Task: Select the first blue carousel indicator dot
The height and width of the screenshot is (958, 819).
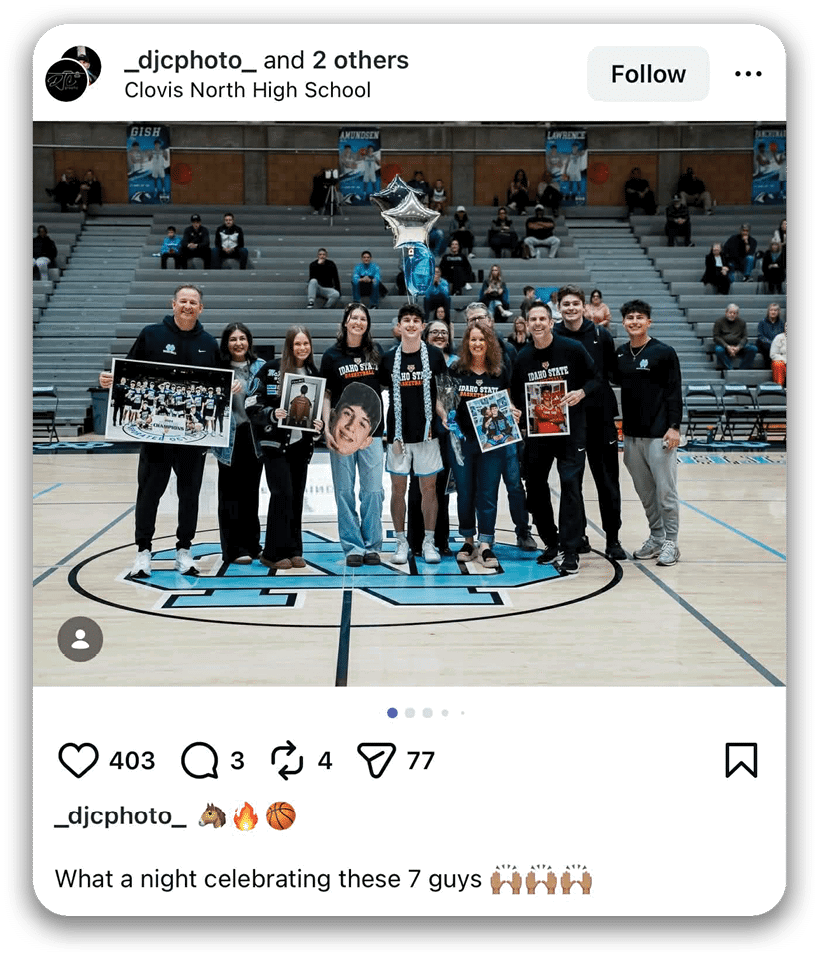Action: (x=392, y=712)
